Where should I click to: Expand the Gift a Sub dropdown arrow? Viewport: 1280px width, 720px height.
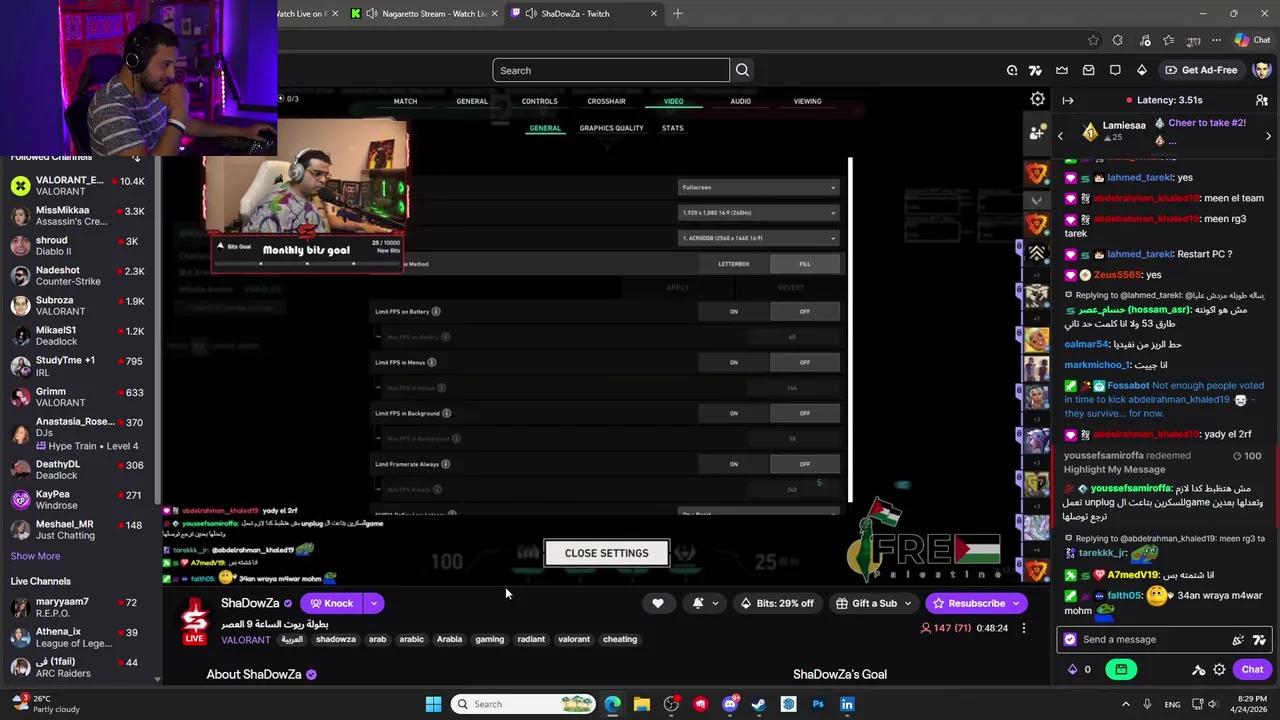pyautogui.click(x=908, y=603)
